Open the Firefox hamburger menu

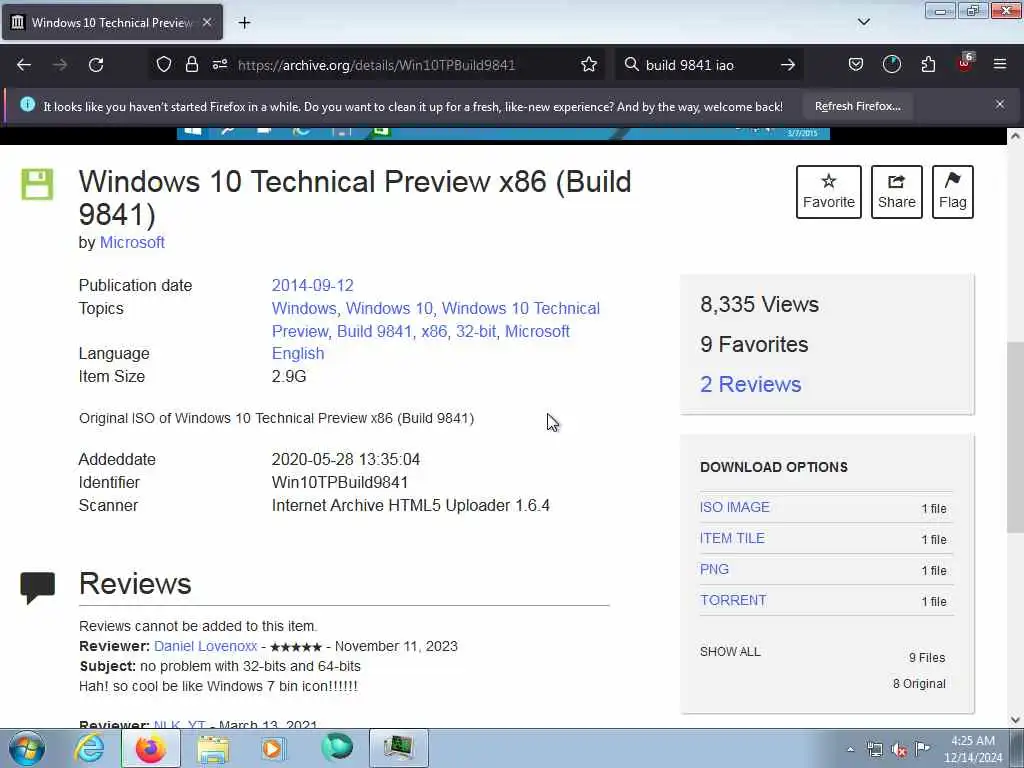pyautogui.click(x=1000, y=65)
